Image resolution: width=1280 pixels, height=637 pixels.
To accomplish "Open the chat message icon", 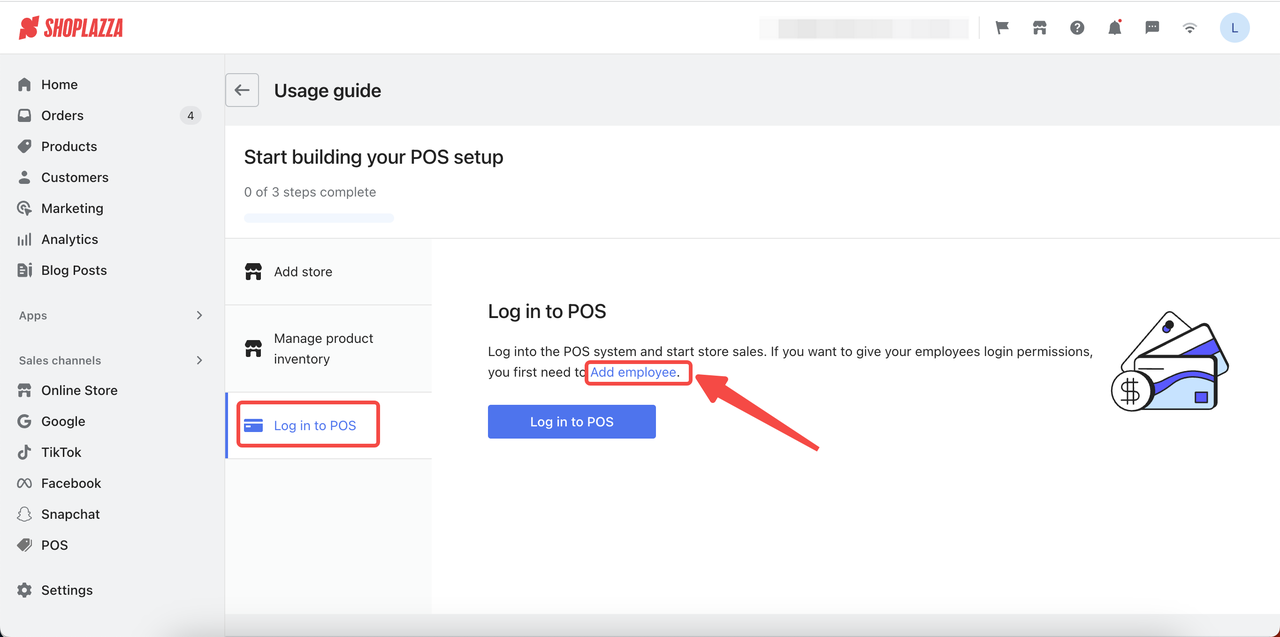I will pyautogui.click(x=1152, y=28).
